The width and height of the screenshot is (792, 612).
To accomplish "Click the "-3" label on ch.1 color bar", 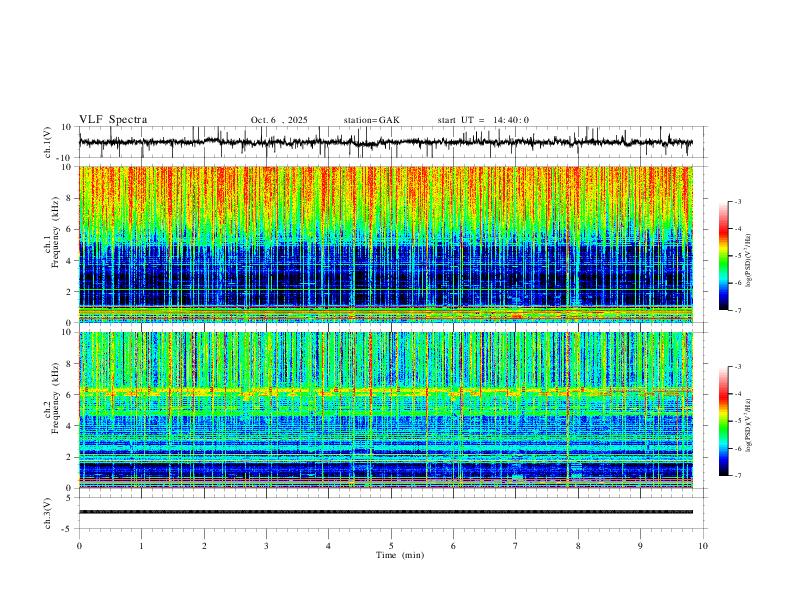I will [738, 201].
